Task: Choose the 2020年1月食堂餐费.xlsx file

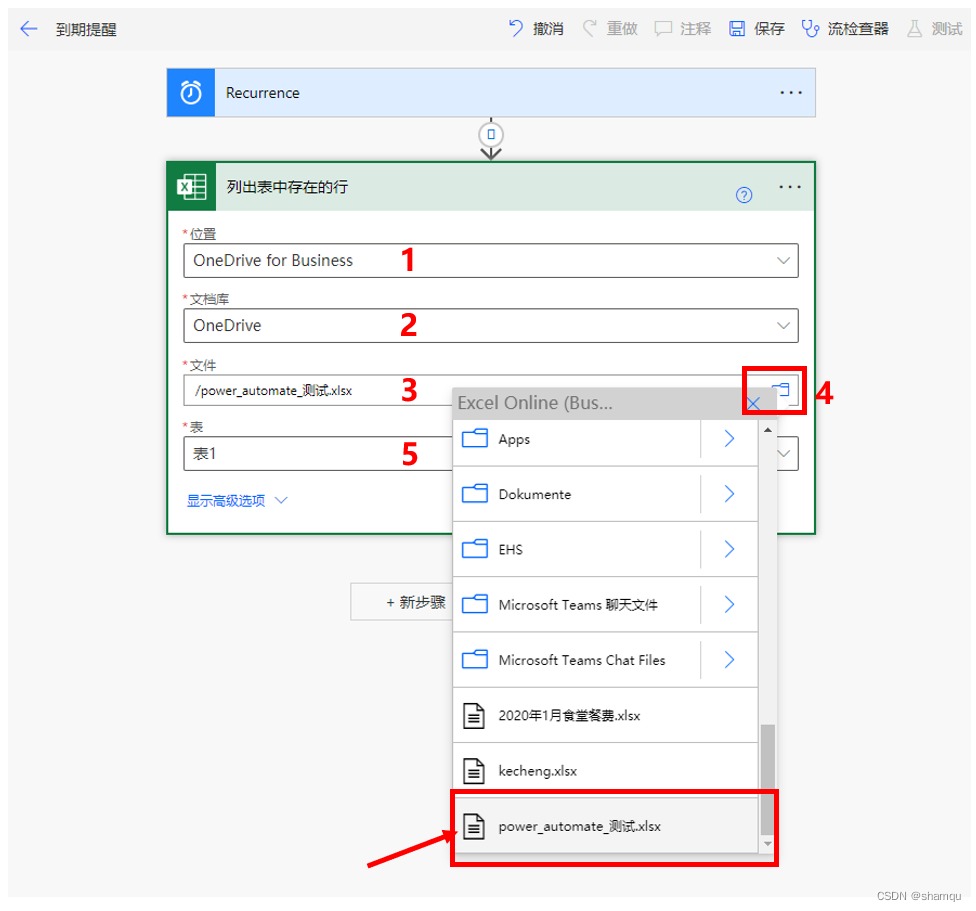Action: (x=605, y=716)
